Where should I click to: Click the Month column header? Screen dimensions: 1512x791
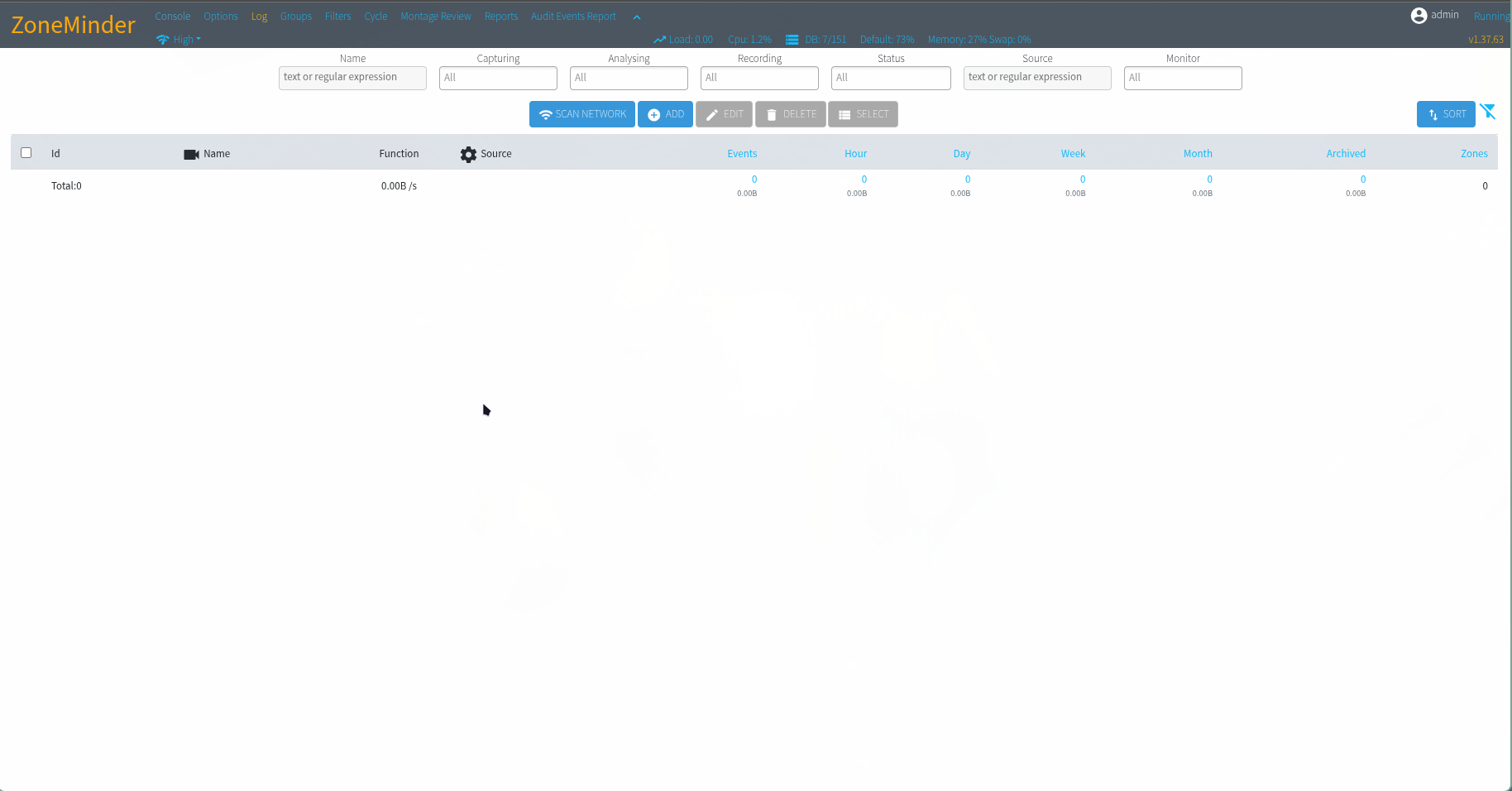click(1198, 154)
